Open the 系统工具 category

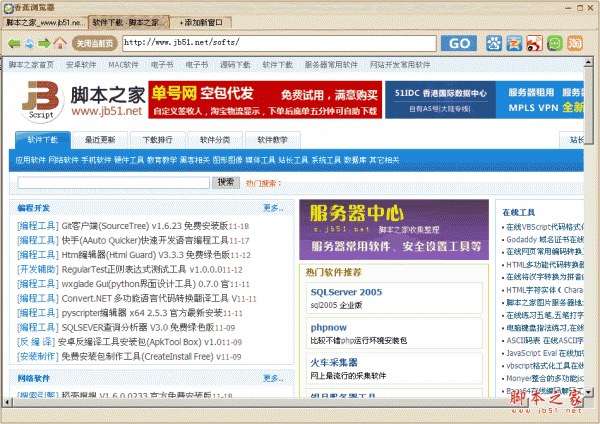click(326, 160)
